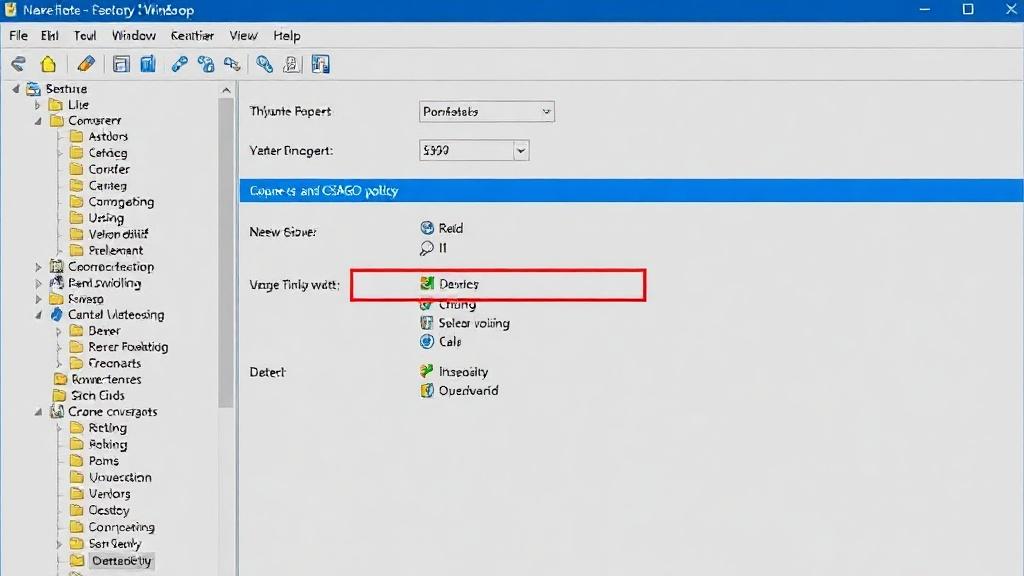Click the tree panel scroll-up arrow
This screenshot has width=1024, height=576.
click(226, 90)
